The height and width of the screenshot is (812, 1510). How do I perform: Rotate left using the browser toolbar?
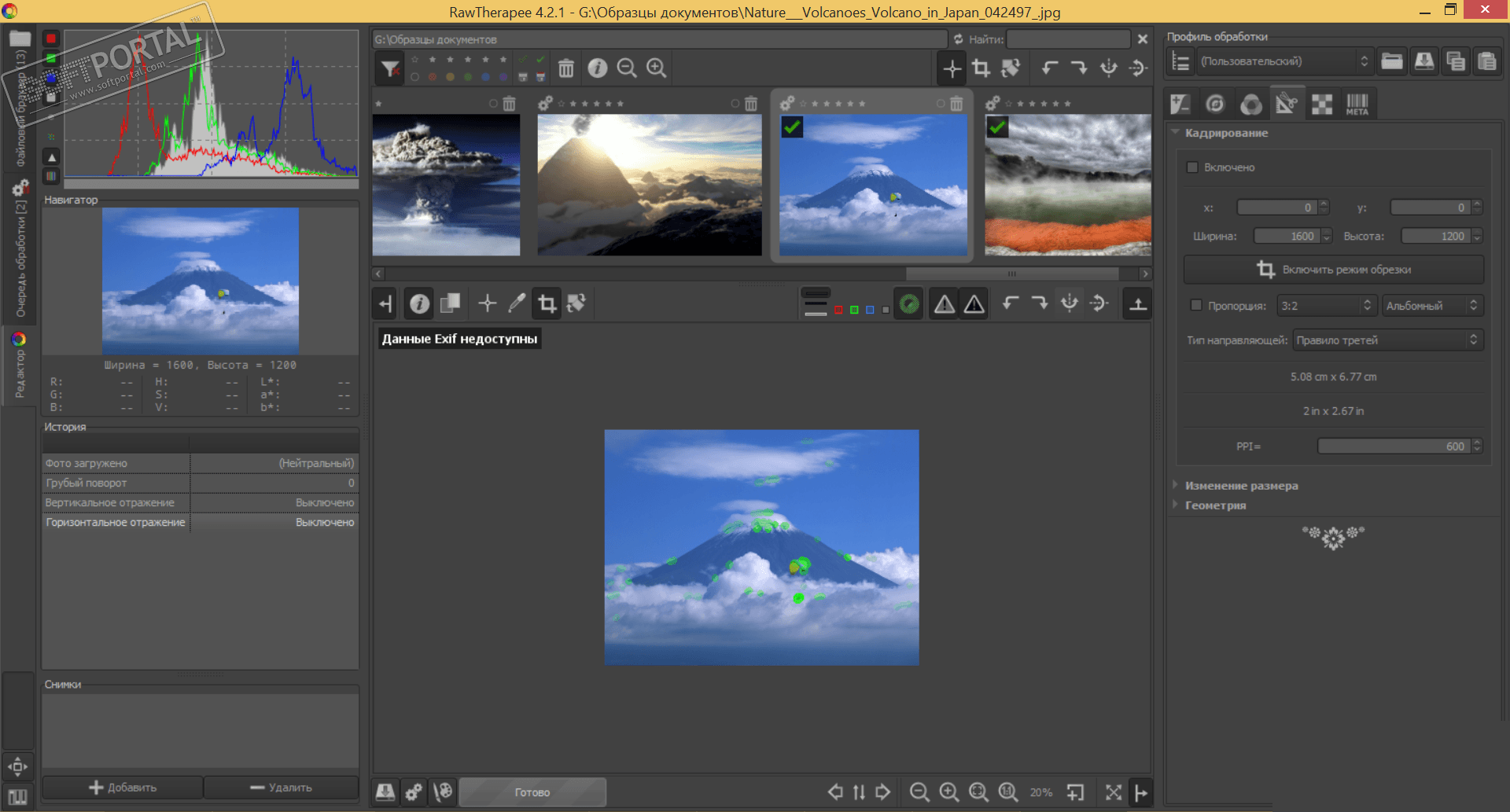[1050, 68]
